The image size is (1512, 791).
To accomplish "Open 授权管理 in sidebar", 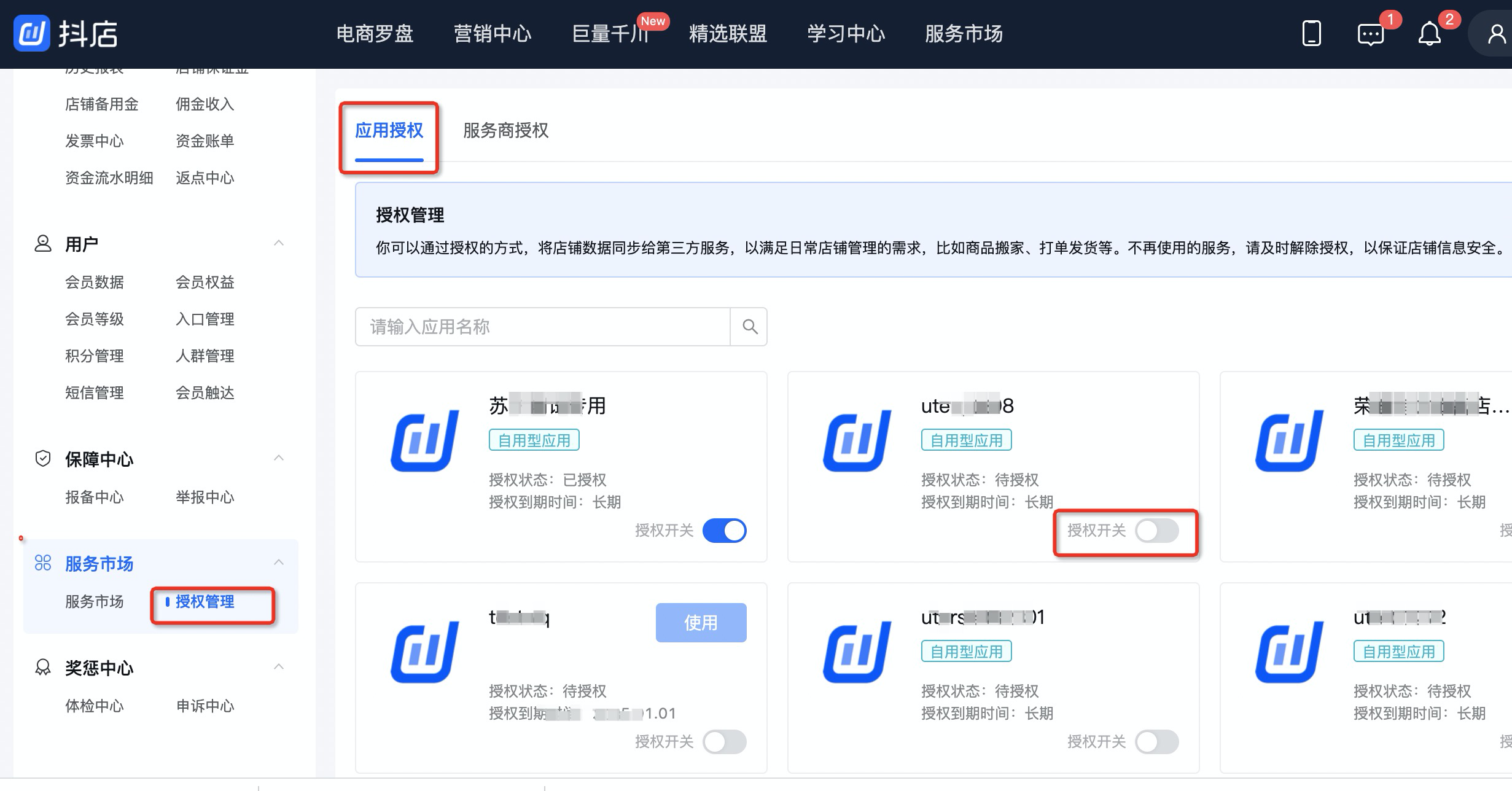I will click(x=205, y=602).
